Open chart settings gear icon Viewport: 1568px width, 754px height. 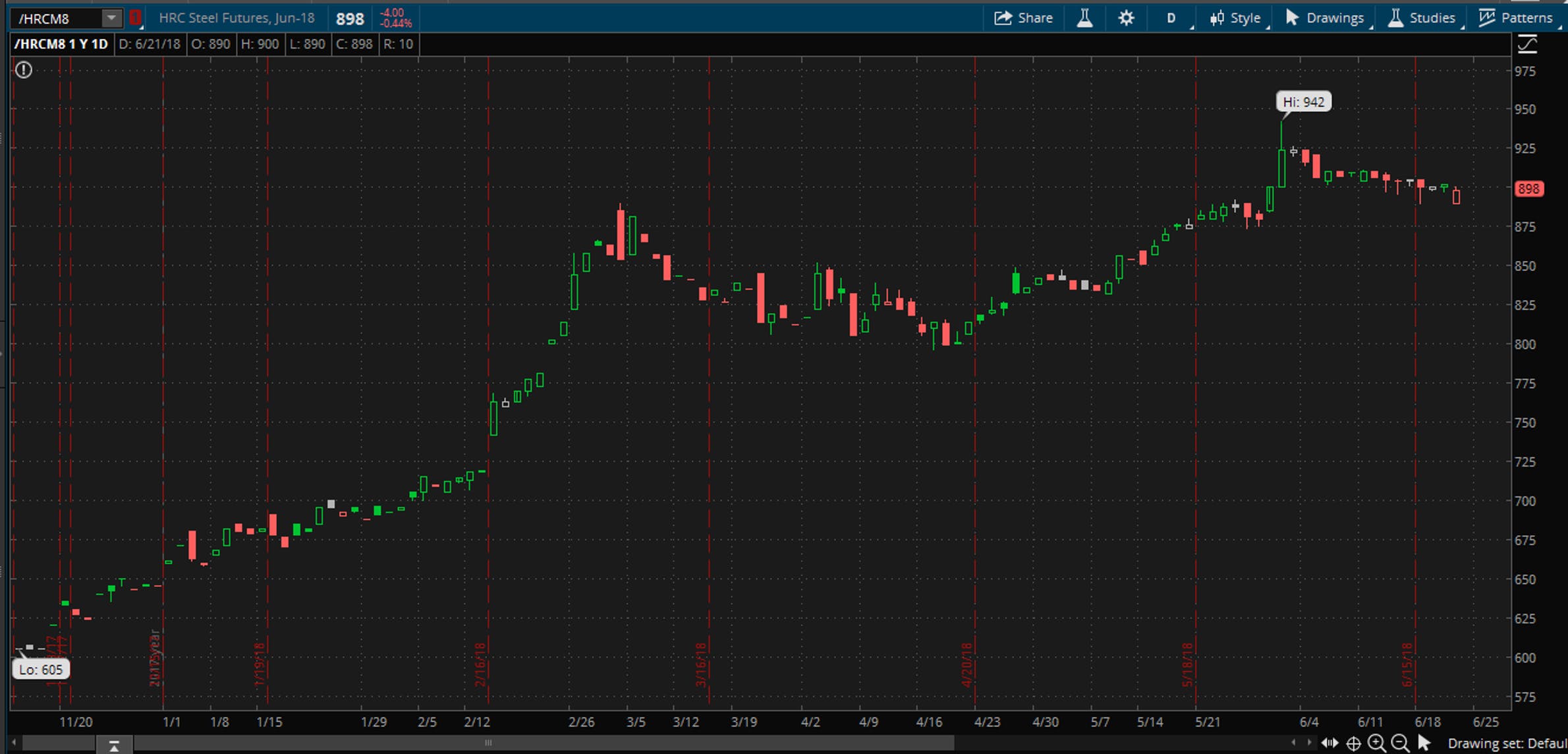tap(1127, 18)
